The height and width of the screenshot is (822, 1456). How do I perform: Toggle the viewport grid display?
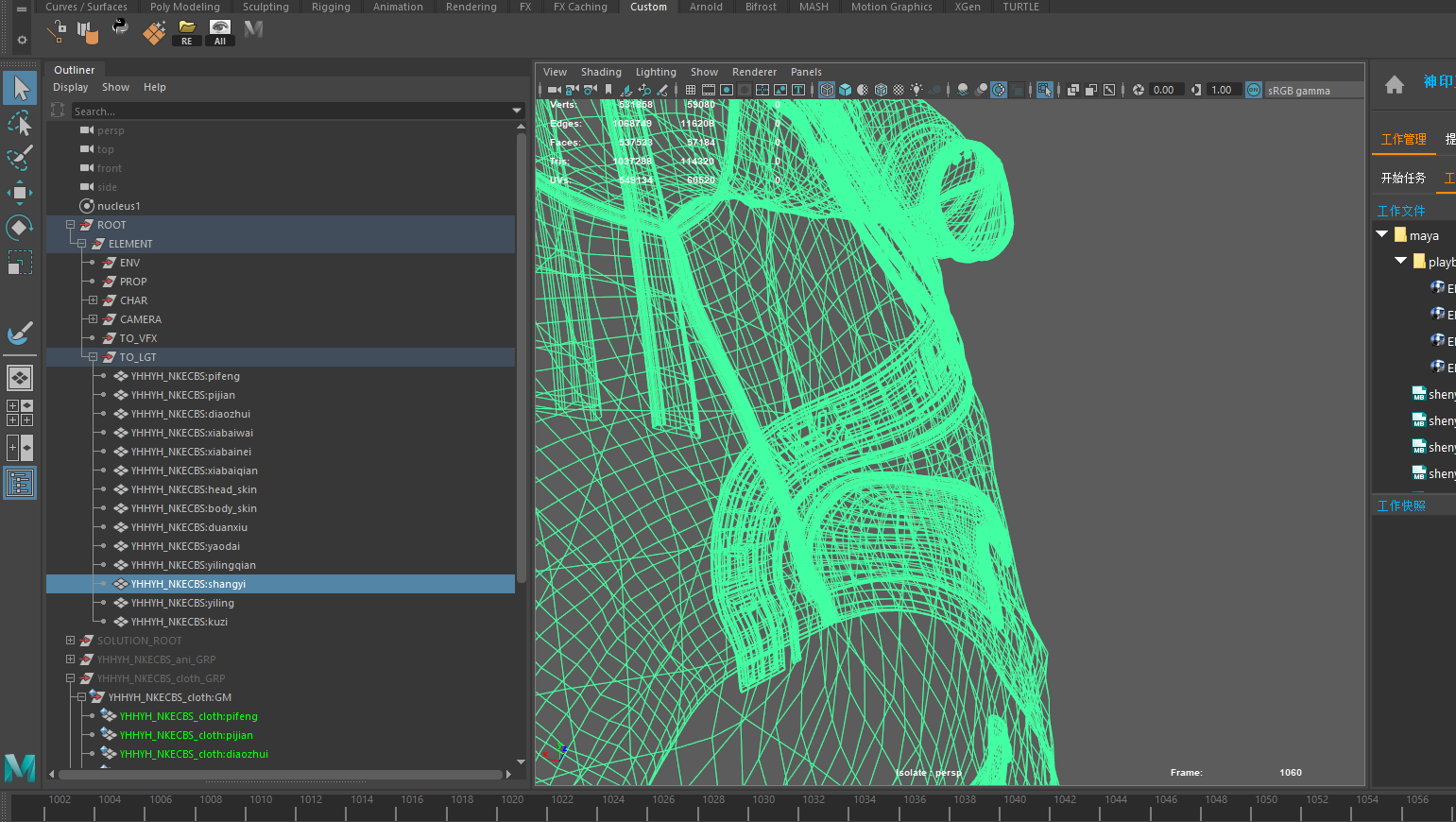[x=691, y=90]
